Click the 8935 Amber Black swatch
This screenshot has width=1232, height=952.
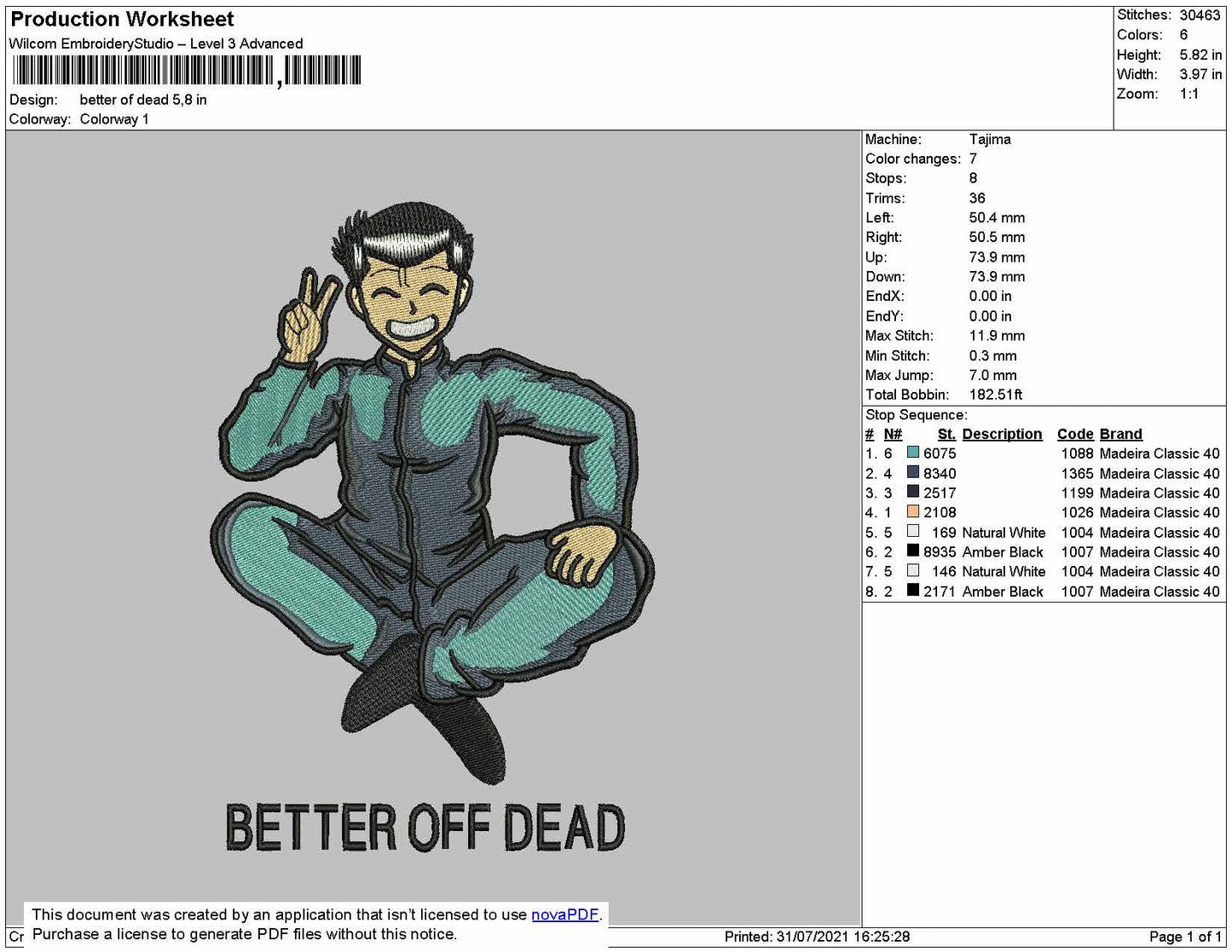pyautogui.click(x=913, y=551)
